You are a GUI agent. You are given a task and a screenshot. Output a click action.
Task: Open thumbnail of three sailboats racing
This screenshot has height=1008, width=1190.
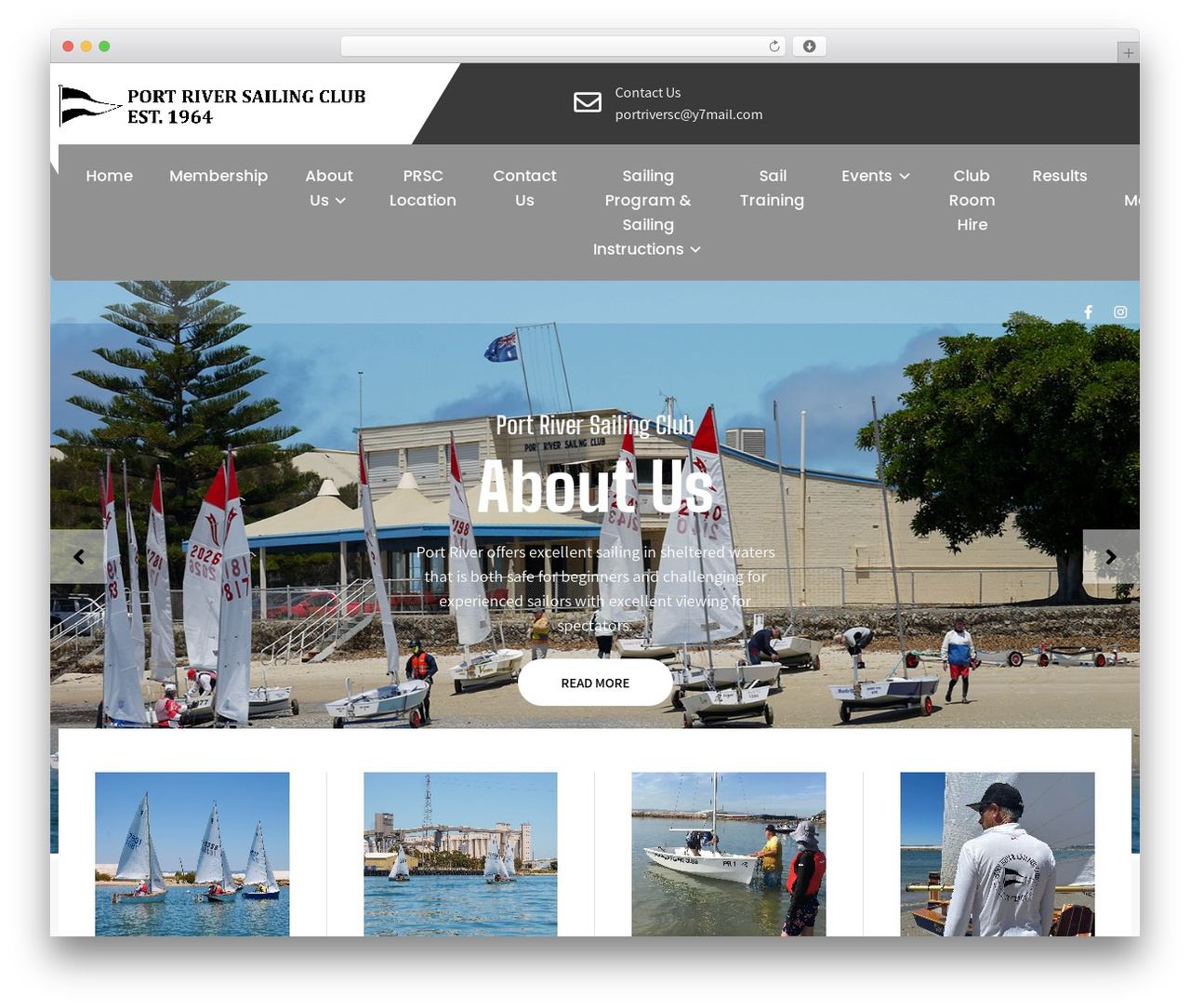pyautogui.click(x=192, y=854)
